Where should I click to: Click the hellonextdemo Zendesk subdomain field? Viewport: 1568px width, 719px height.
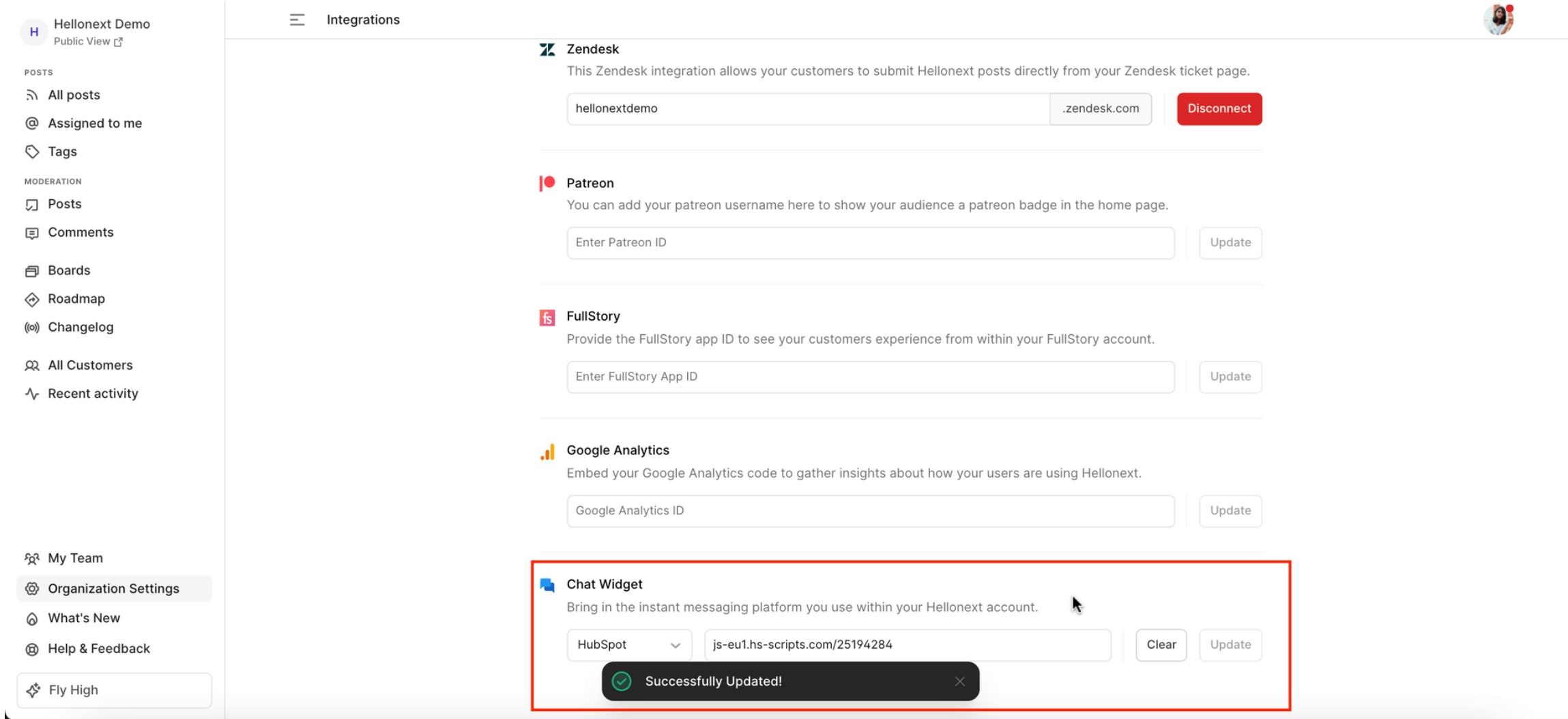pyautogui.click(x=808, y=108)
